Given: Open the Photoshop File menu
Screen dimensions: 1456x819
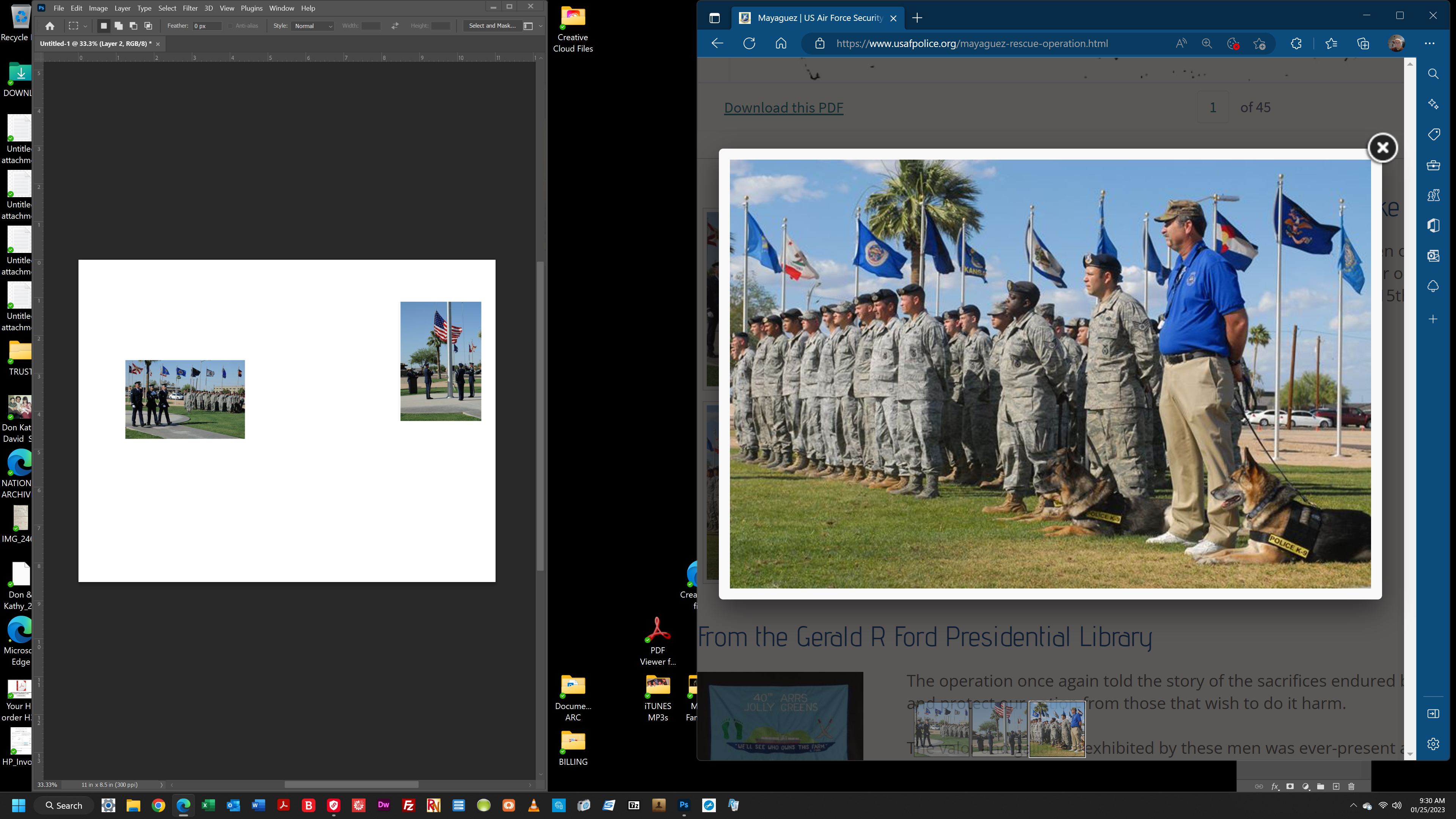Looking at the screenshot, I should (x=59, y=8).
